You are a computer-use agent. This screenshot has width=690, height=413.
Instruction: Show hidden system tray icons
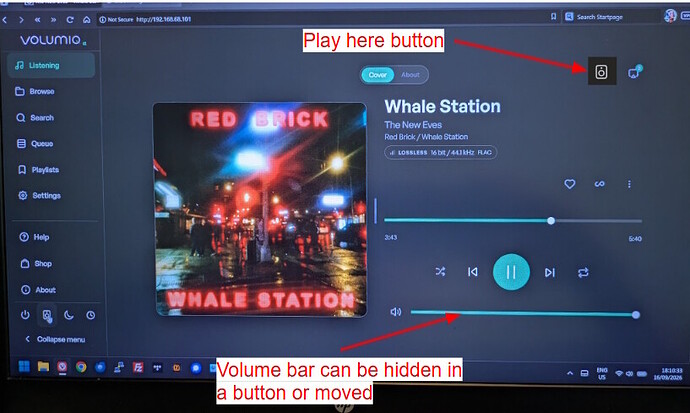570,373
